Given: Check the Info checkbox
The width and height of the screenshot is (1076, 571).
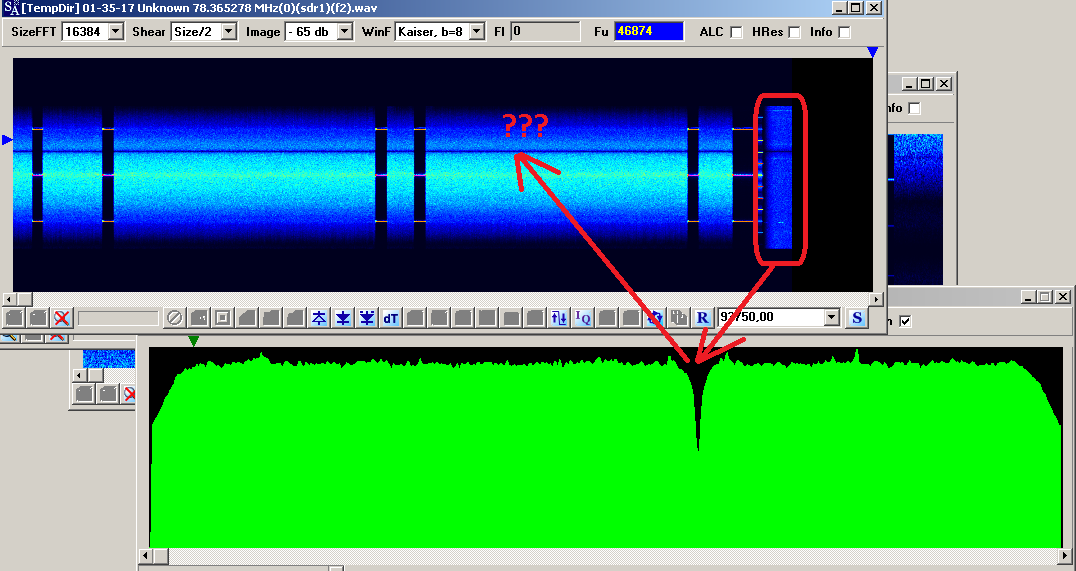Looking at the screenshot, I should (845, 32).
